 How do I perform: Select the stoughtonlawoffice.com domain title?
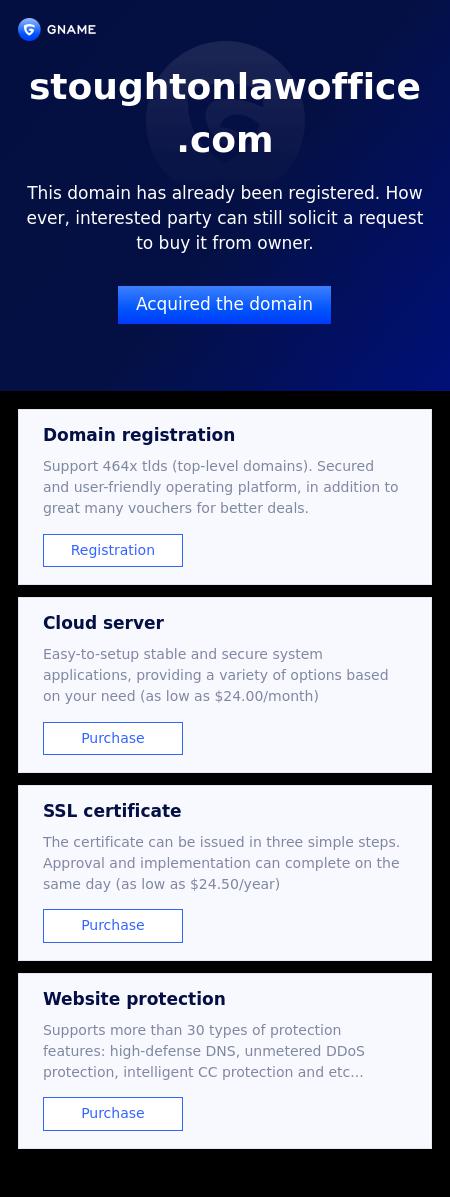tap(225, 113)
